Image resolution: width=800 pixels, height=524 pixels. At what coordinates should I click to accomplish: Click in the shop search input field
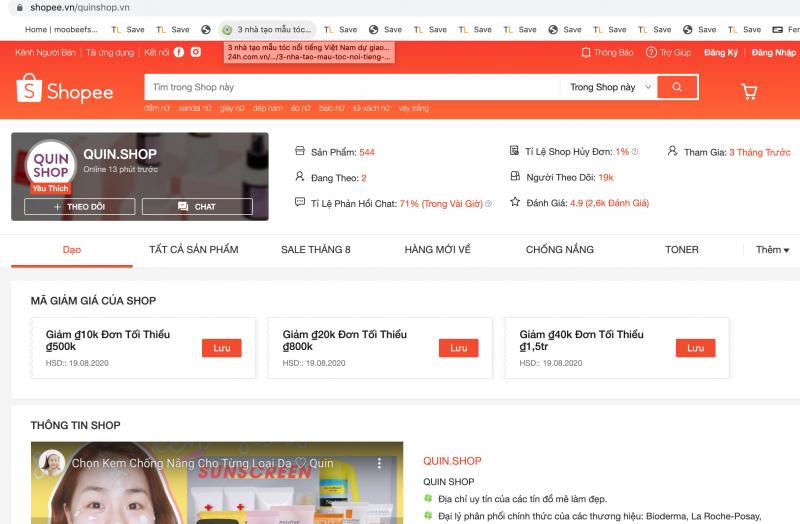click(350, 88)
